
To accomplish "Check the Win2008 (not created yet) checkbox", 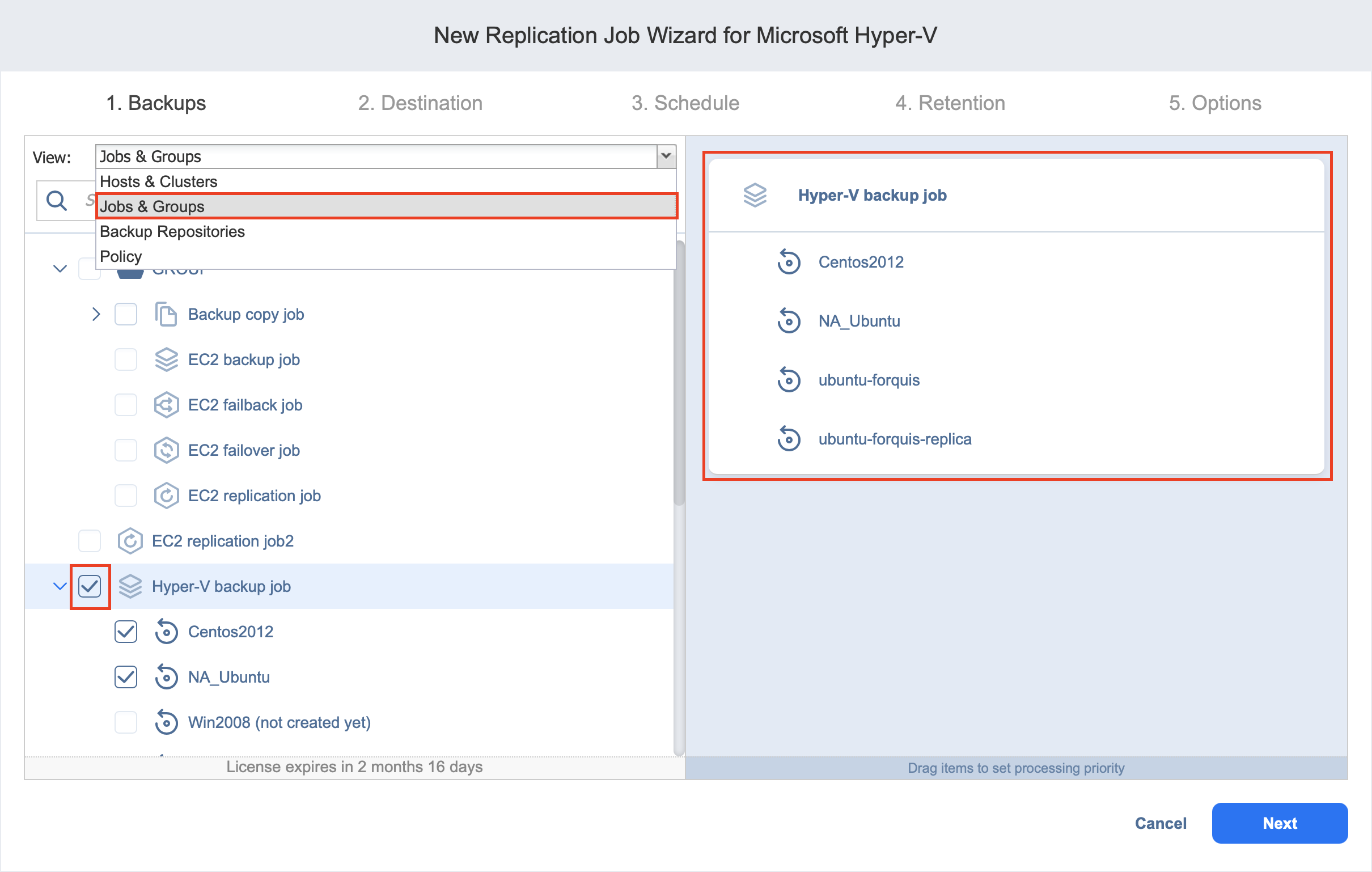I will [x=125, y=723].
